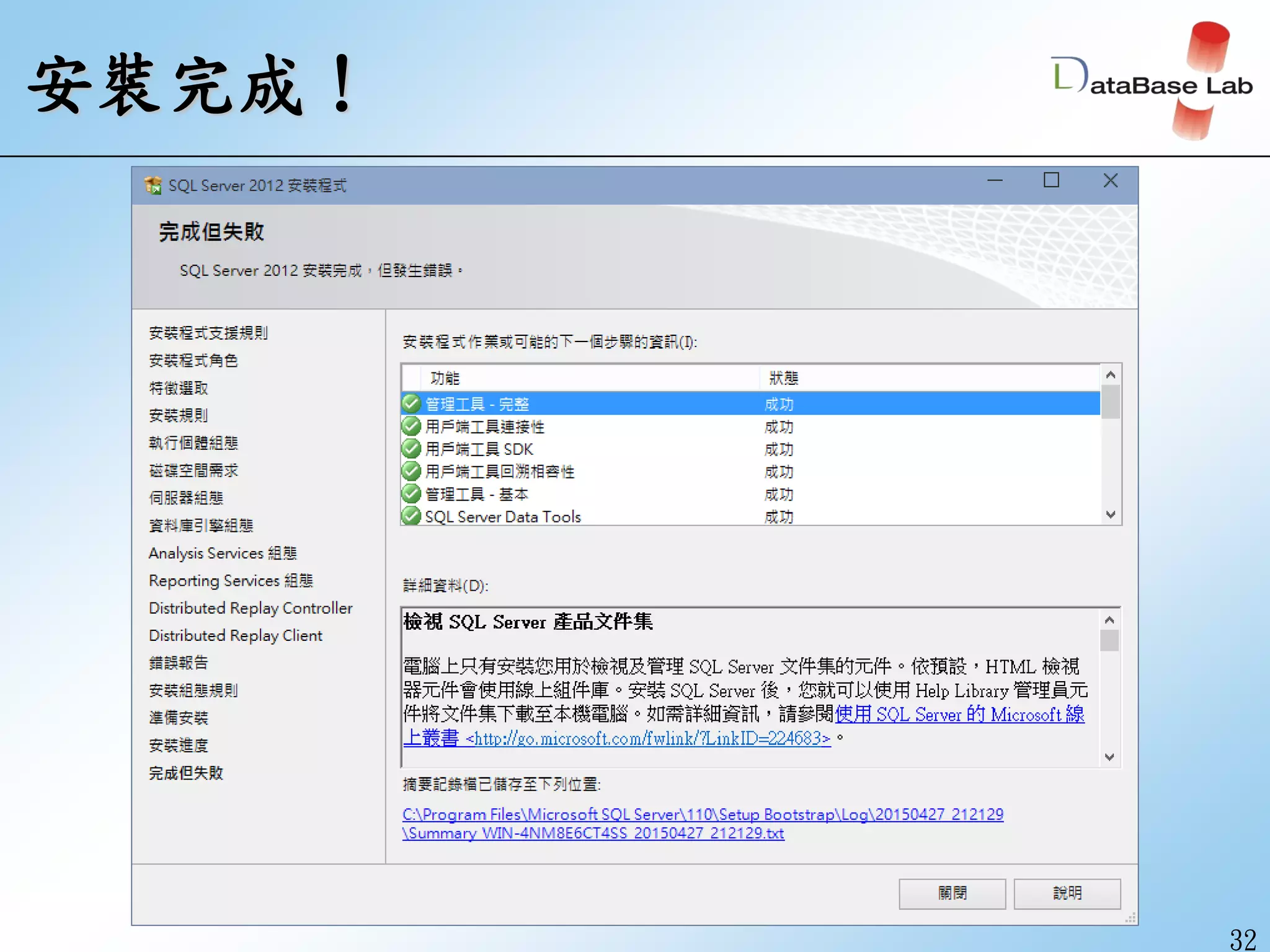Click the 安裝規則 step
The image size is (1270, 952).
(179, 415)
